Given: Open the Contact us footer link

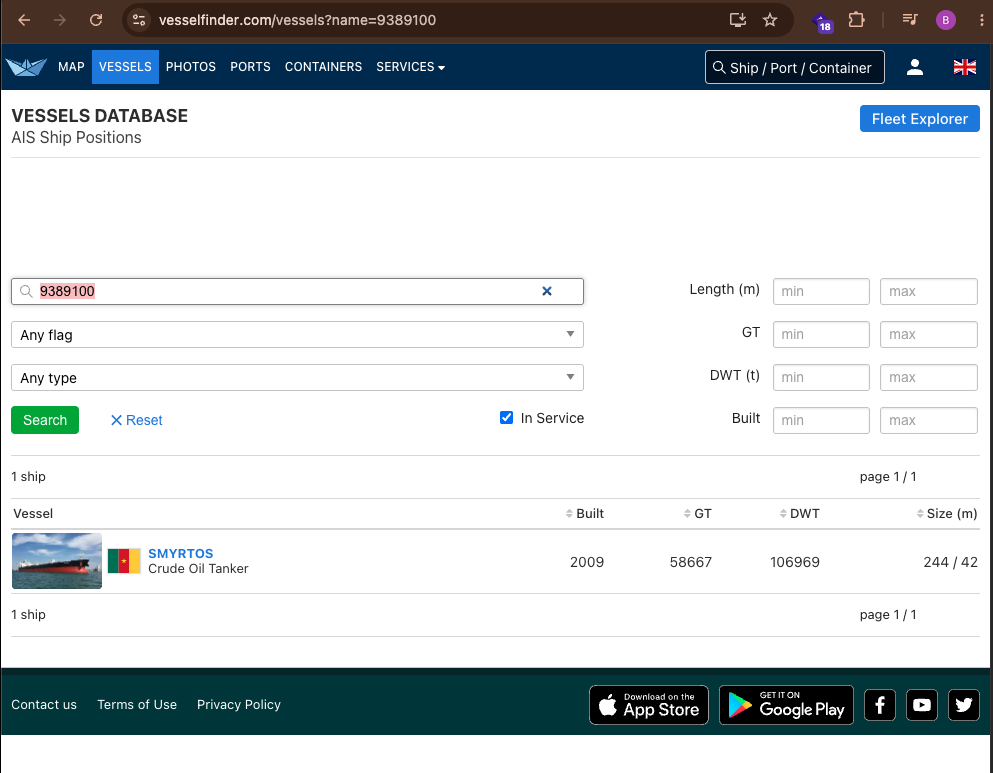Looking at the screenshot, I should 44,705.
